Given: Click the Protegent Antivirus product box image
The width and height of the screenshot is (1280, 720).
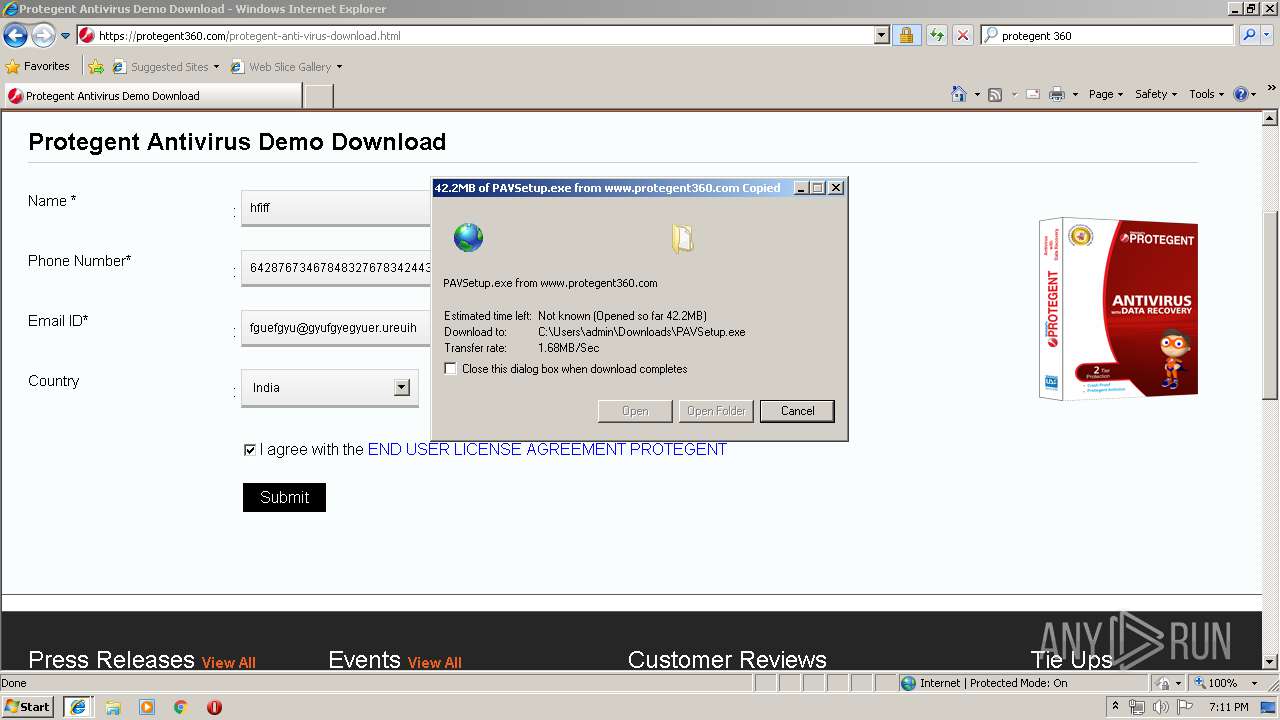Looking at the screenshot, I should pyautogui.click(x=1118, y=309).
